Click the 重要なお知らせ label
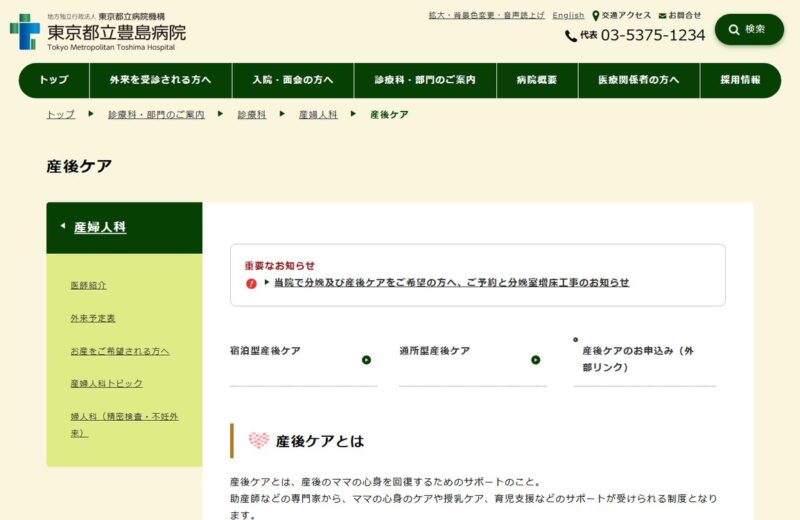 tap(280, 265)
